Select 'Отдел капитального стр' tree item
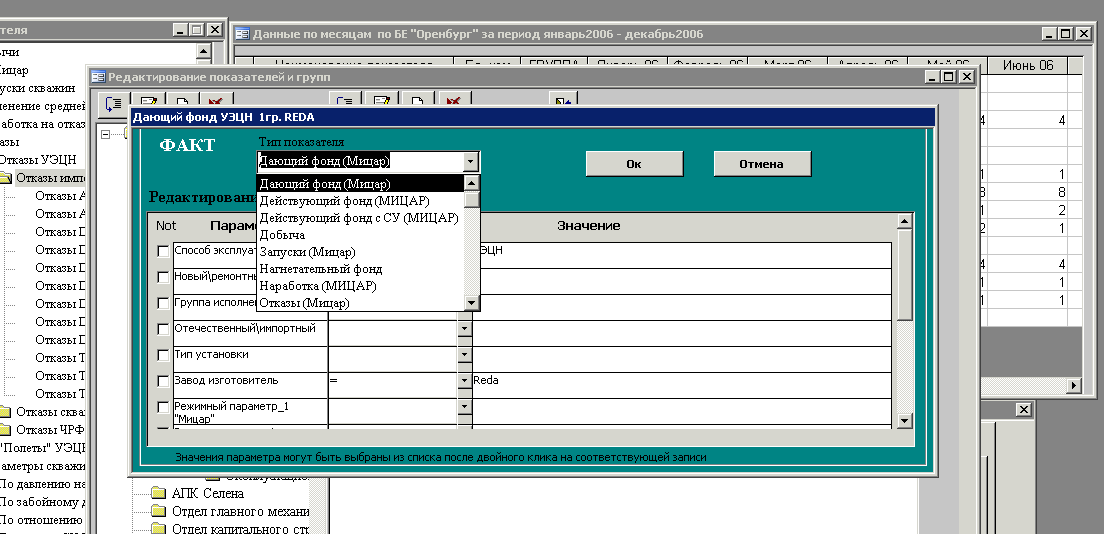The height and width of the screenshot is (534, 1104). pyautogui.click(x=240, y=528)
